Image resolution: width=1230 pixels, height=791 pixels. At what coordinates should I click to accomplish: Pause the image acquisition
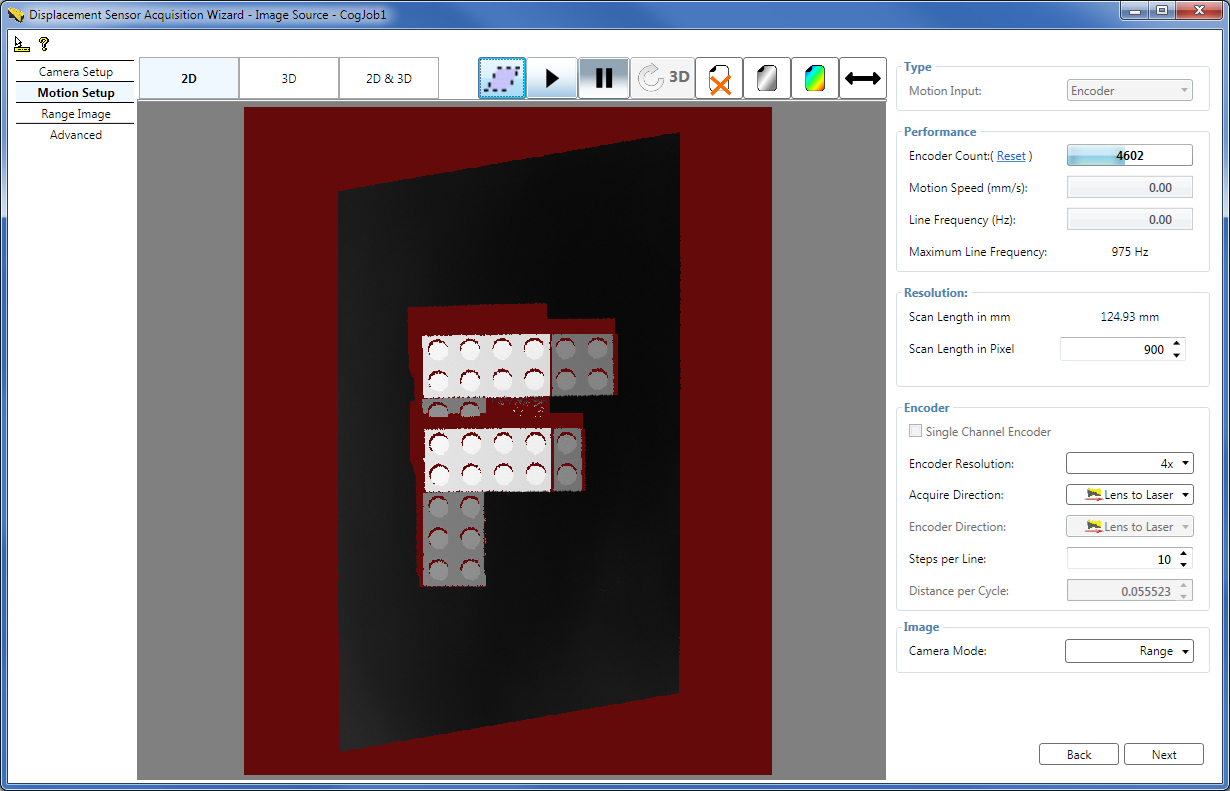click(604, 77)
